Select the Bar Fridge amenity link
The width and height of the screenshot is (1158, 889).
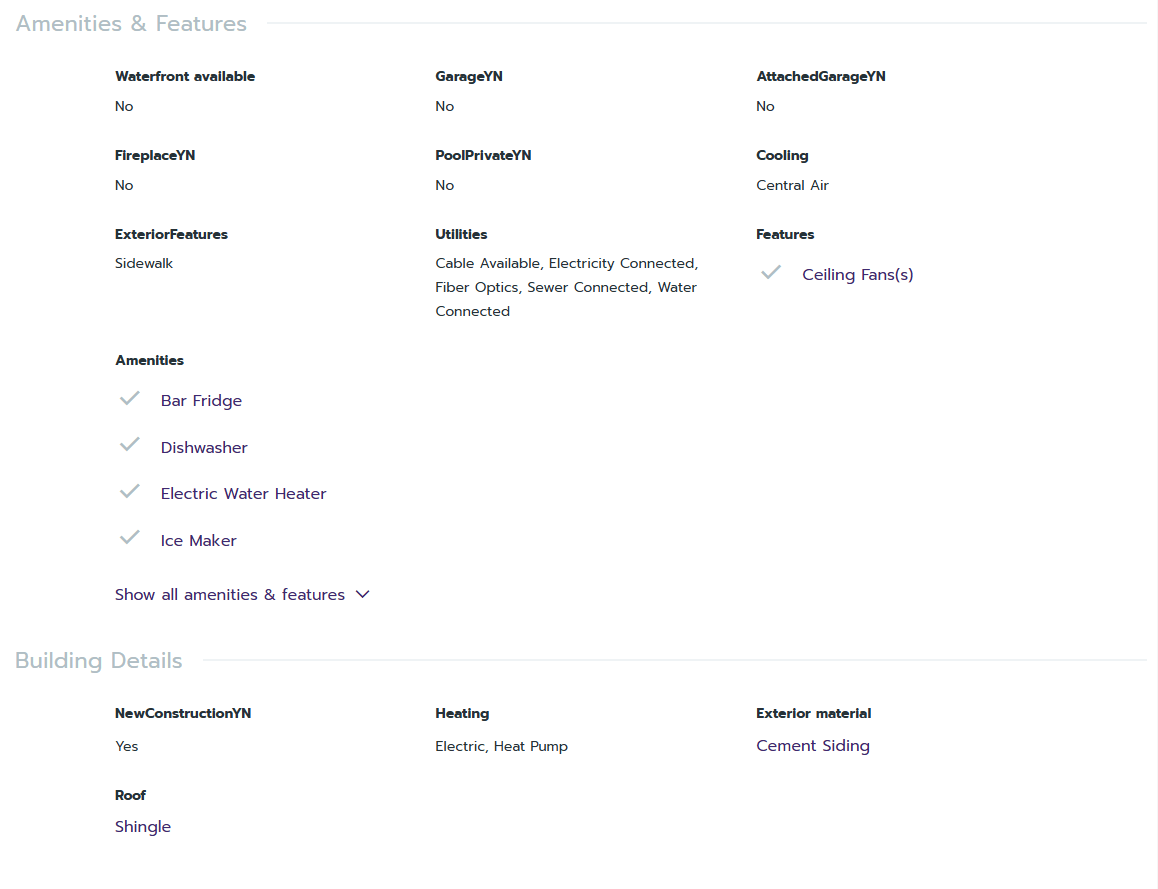pos(201,400)
